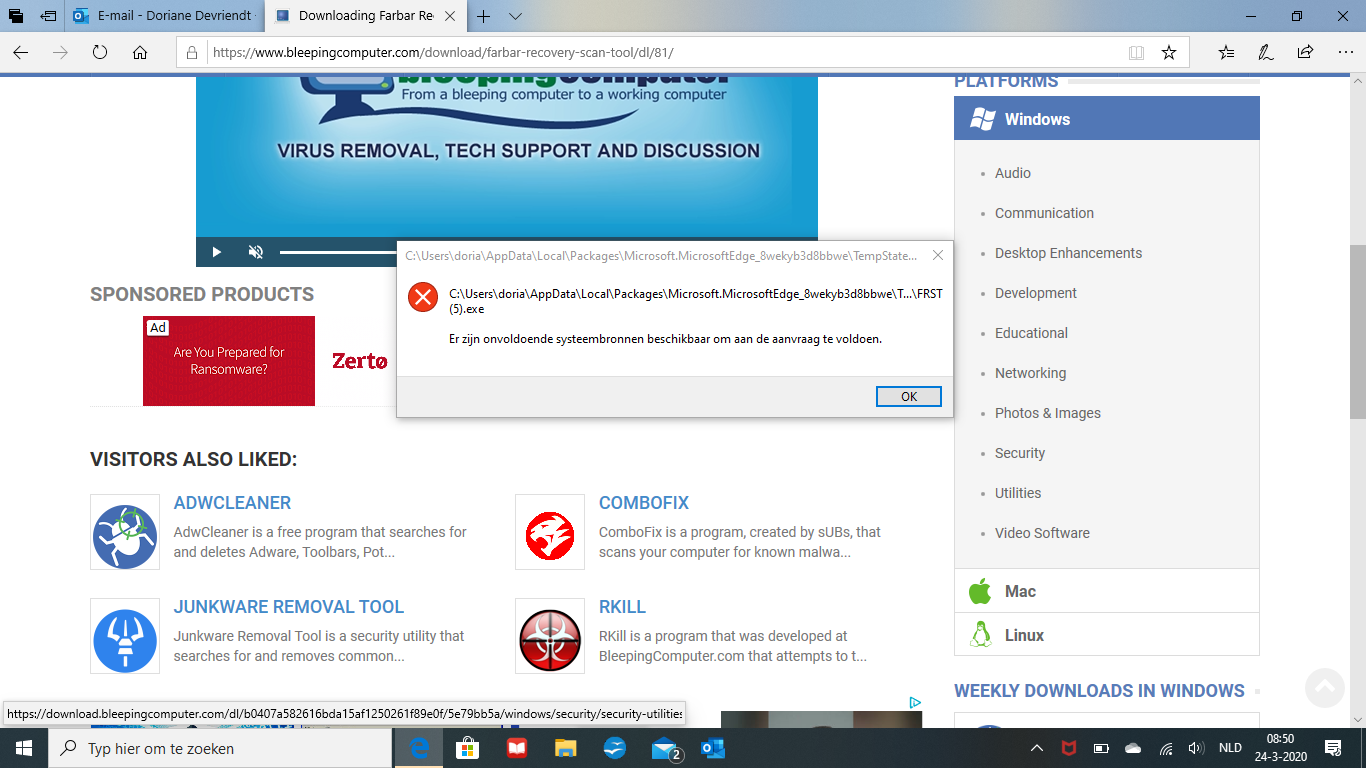
Task: Click the video progress slider
Action: (338, 252)
